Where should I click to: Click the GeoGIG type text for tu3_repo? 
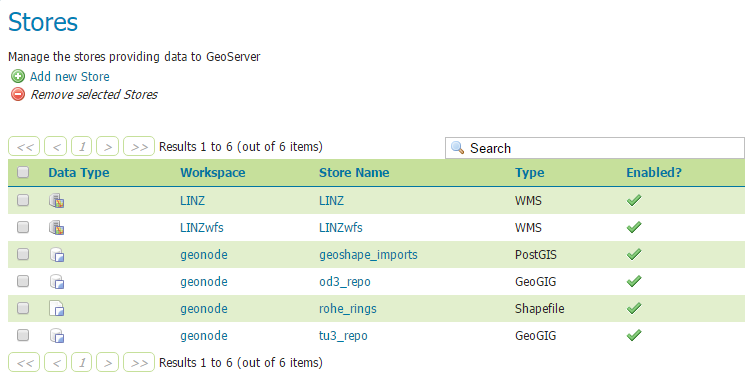click(535, 336)
